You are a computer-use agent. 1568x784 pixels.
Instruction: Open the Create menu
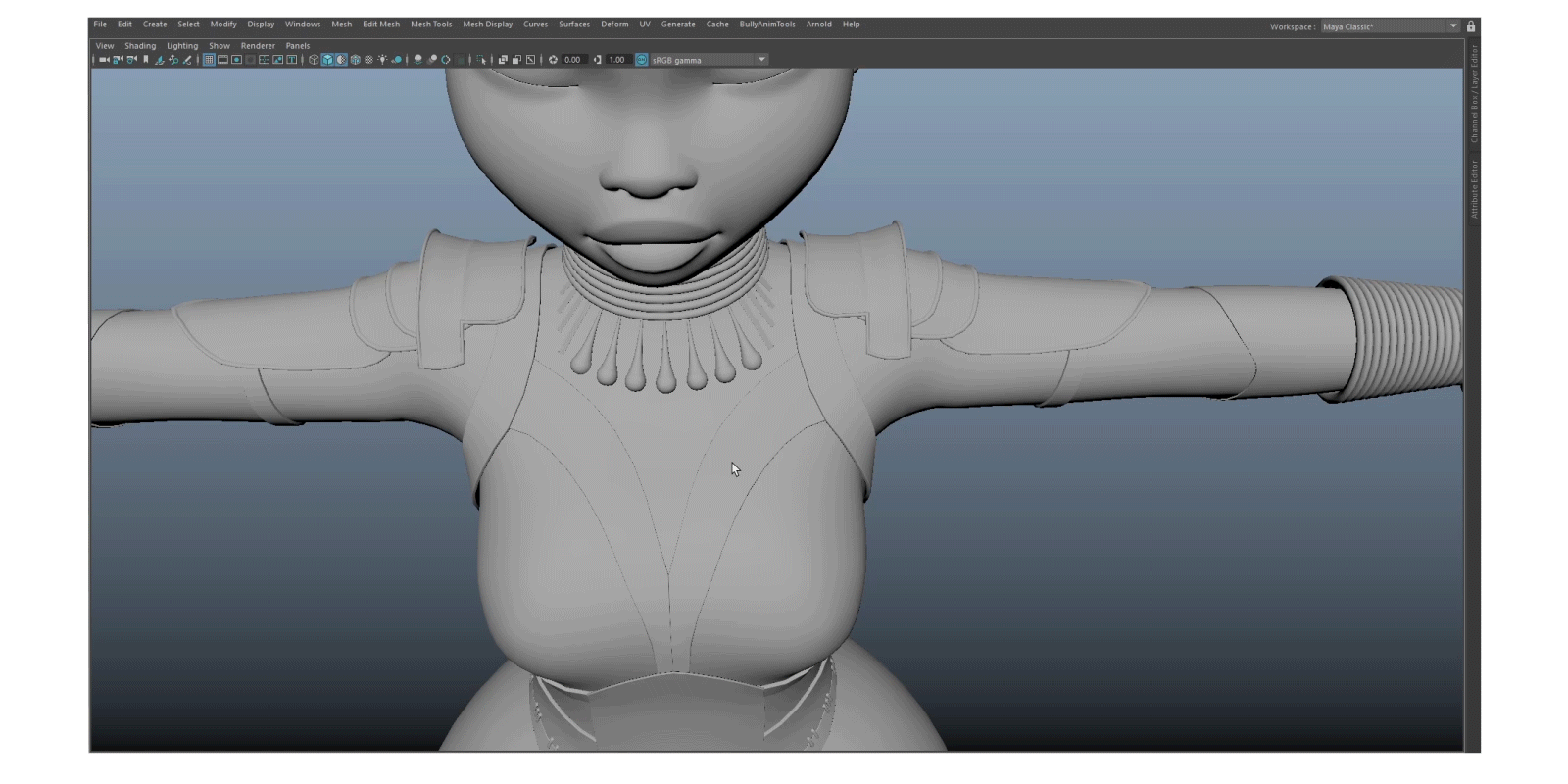(155, 24)
